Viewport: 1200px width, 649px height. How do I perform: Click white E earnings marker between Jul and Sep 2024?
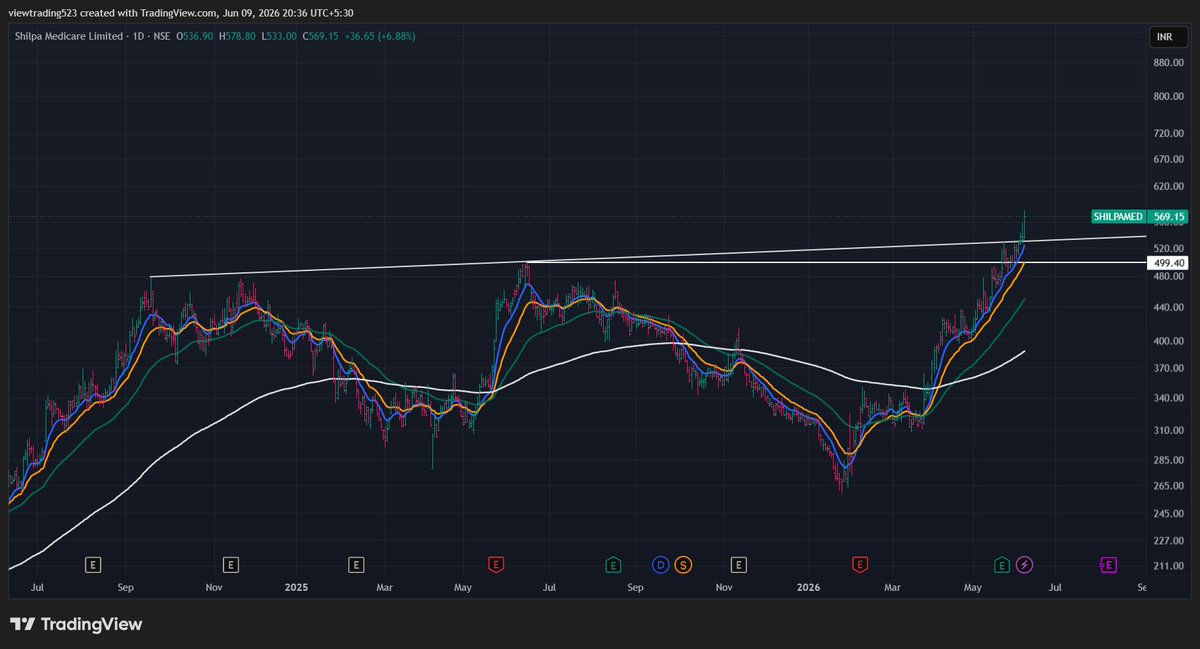click(93, 565)
